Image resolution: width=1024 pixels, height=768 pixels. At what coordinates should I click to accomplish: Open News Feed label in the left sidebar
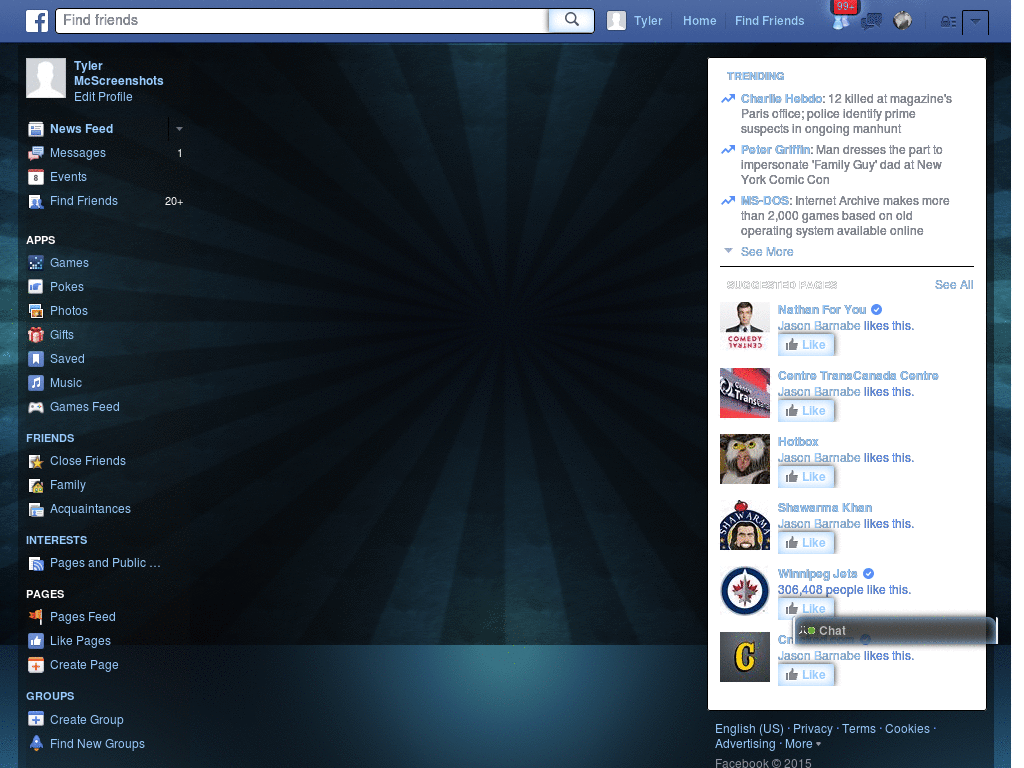(82, 129)
